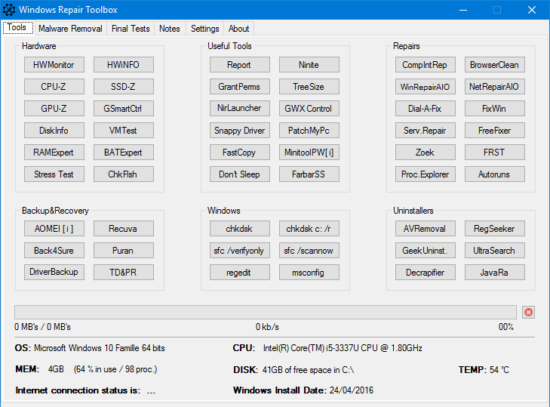This screenshot has width=550, height=407.
Task: Open NirLauncher
Action: click(240, 108)
